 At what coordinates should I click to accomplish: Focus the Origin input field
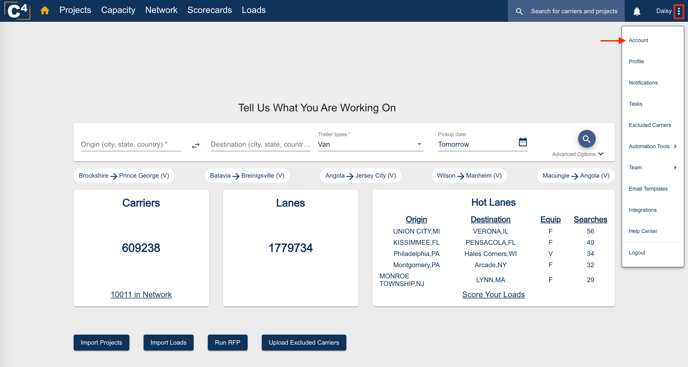pos(130,144)
